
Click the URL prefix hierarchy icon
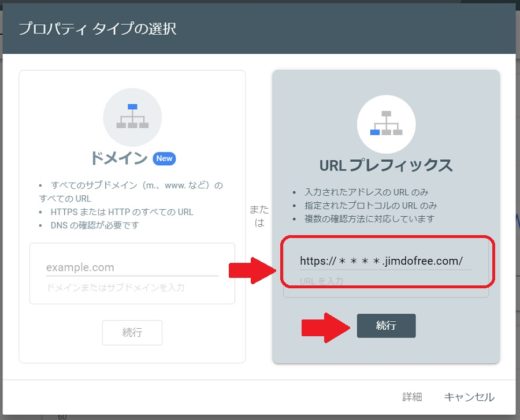[x=386, y=124]
